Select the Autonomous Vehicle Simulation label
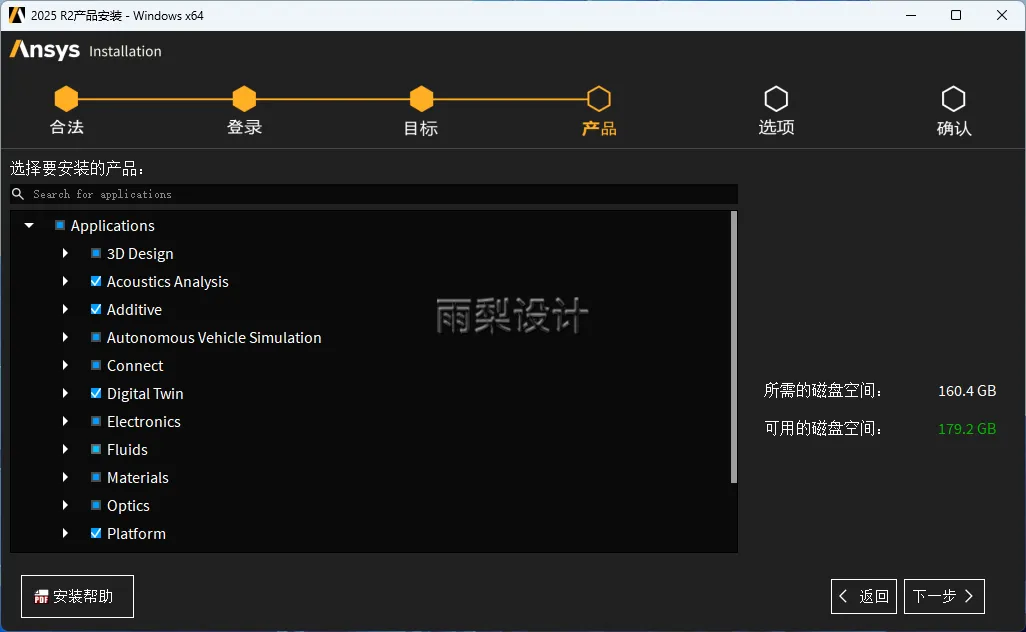 coord(214,338)
